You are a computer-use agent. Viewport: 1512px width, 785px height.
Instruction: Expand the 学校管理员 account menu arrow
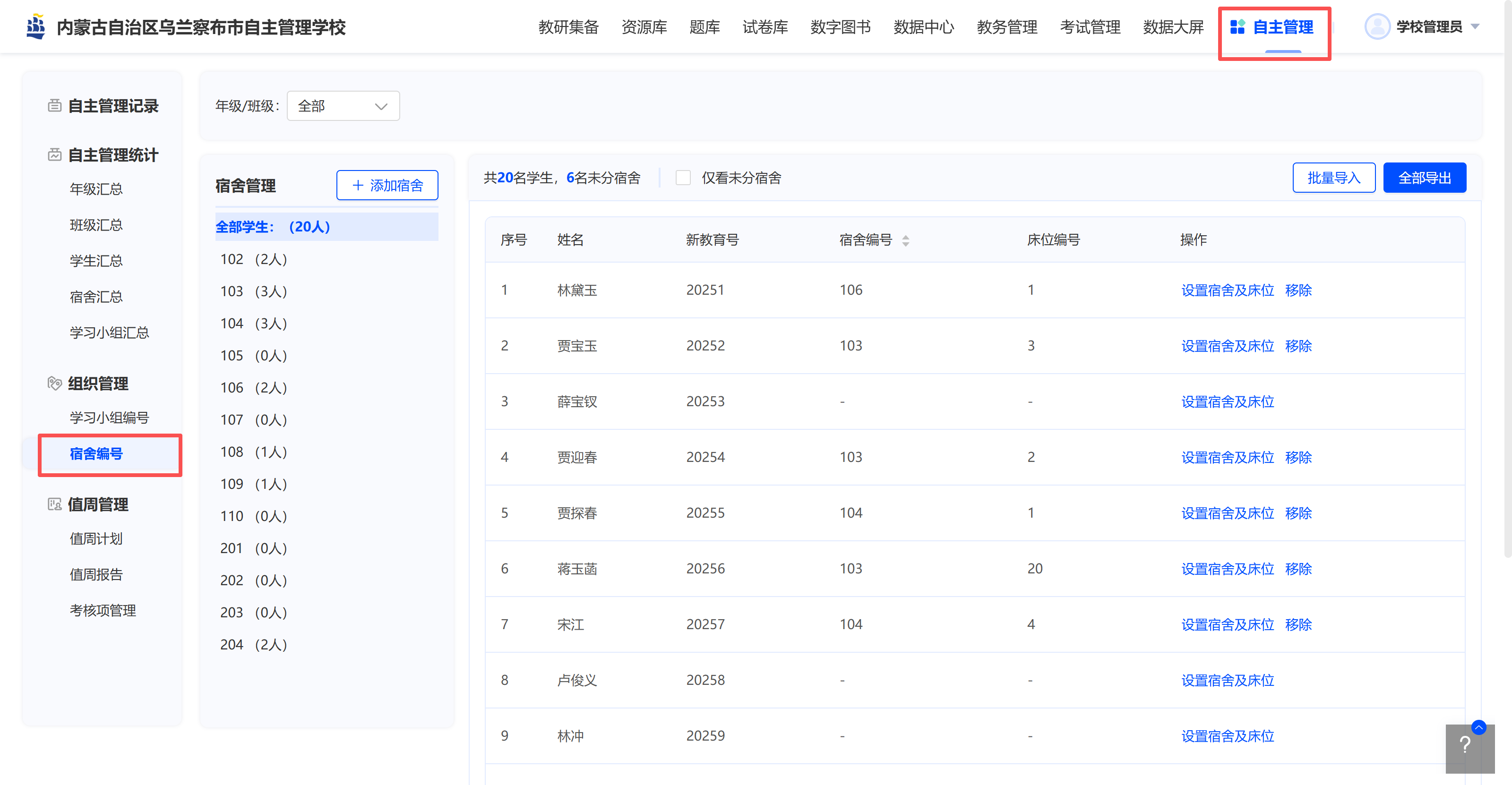pyautogui.click(x=1475, y=27)
